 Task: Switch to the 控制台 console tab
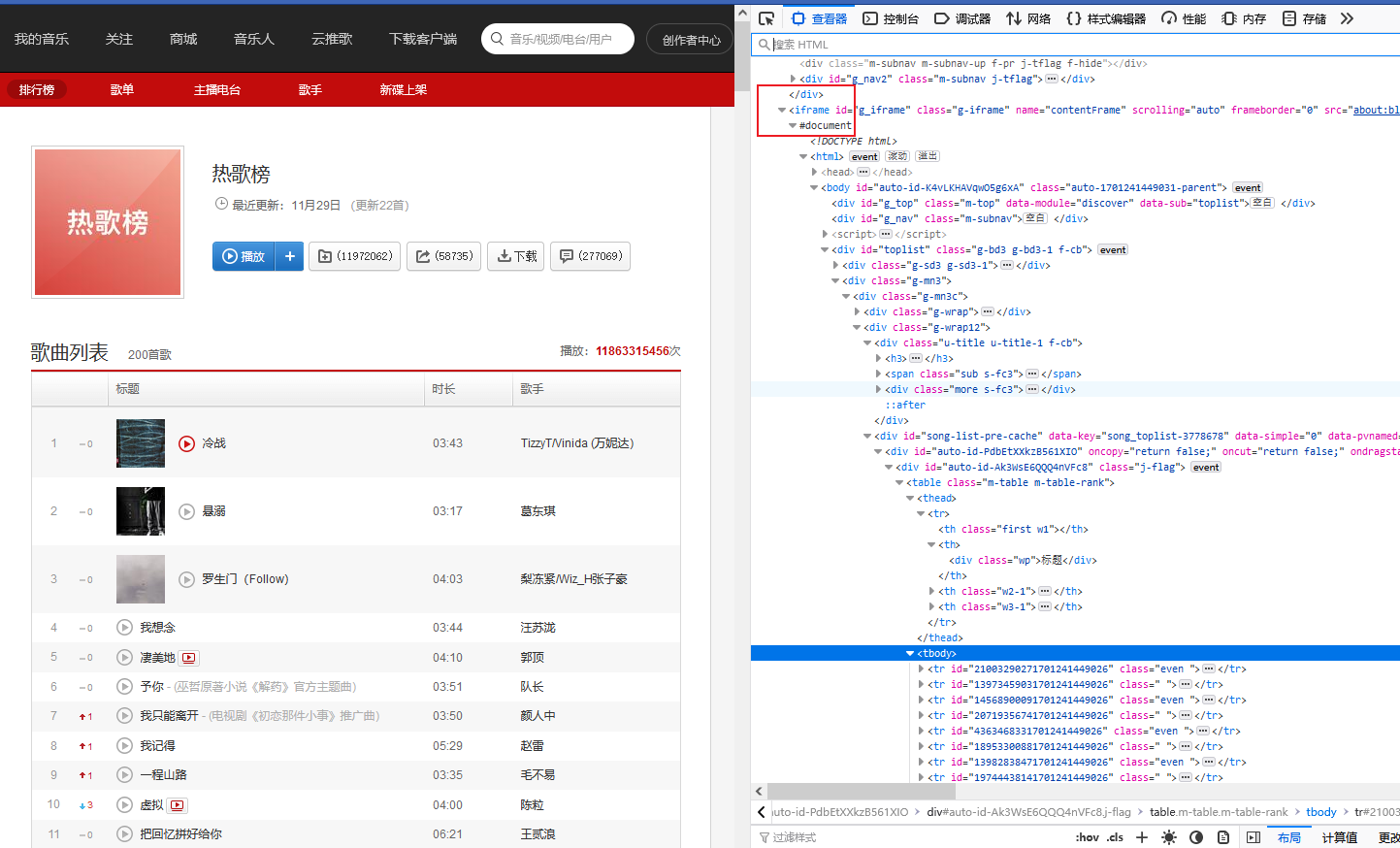pos(891,18)
